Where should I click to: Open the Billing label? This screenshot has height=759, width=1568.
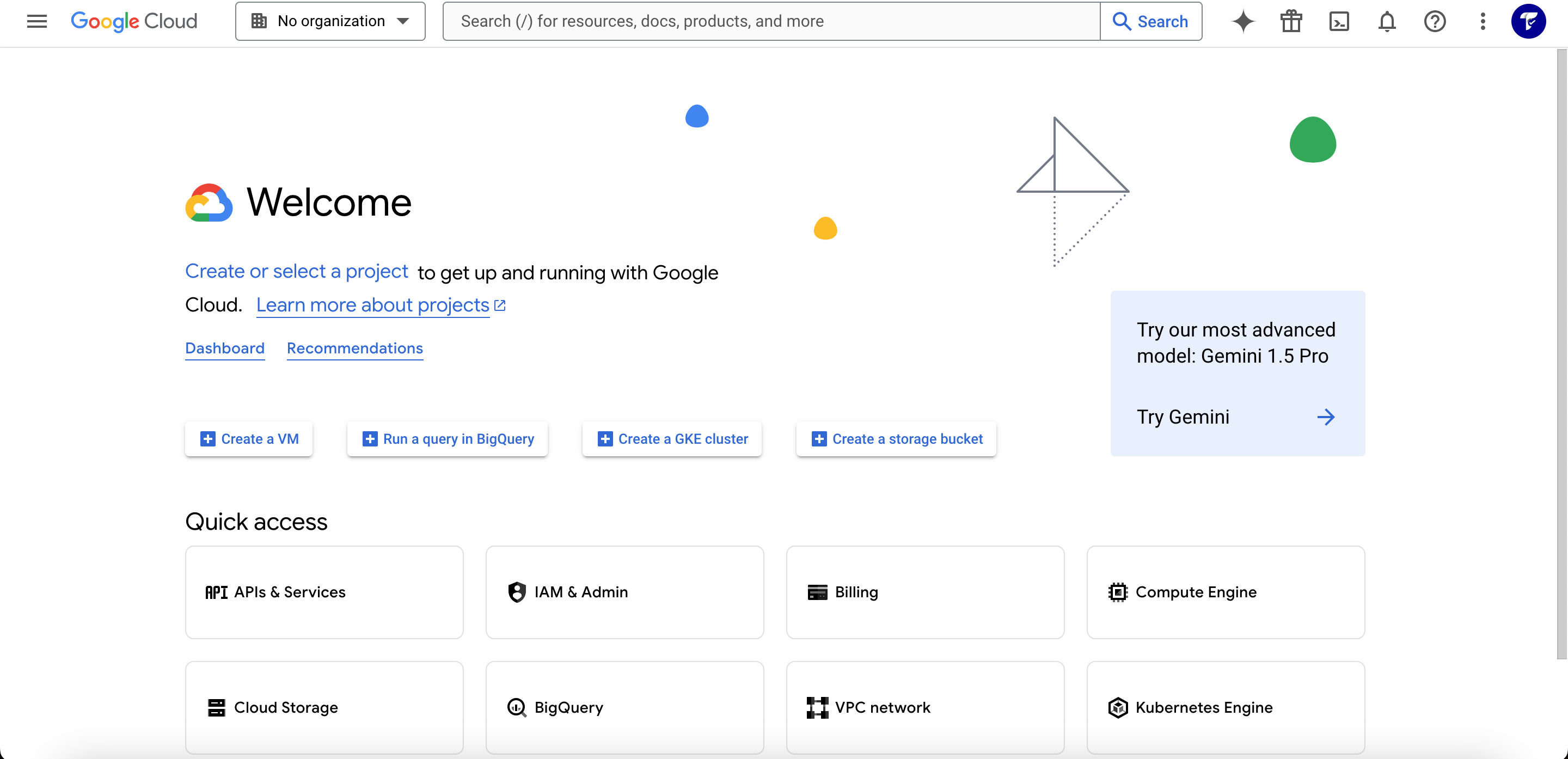(856, 592)
